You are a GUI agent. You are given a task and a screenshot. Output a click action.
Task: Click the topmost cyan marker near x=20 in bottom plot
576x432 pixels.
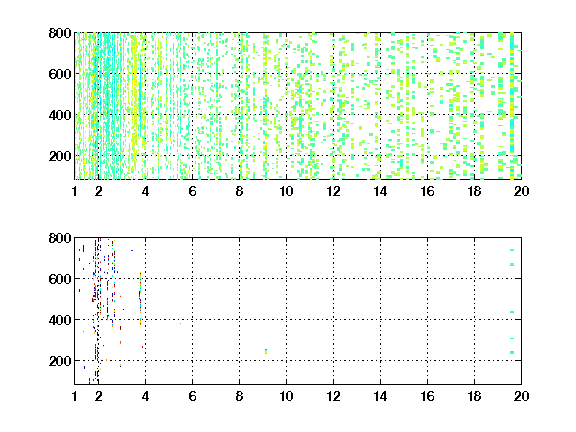click(512, 250)
